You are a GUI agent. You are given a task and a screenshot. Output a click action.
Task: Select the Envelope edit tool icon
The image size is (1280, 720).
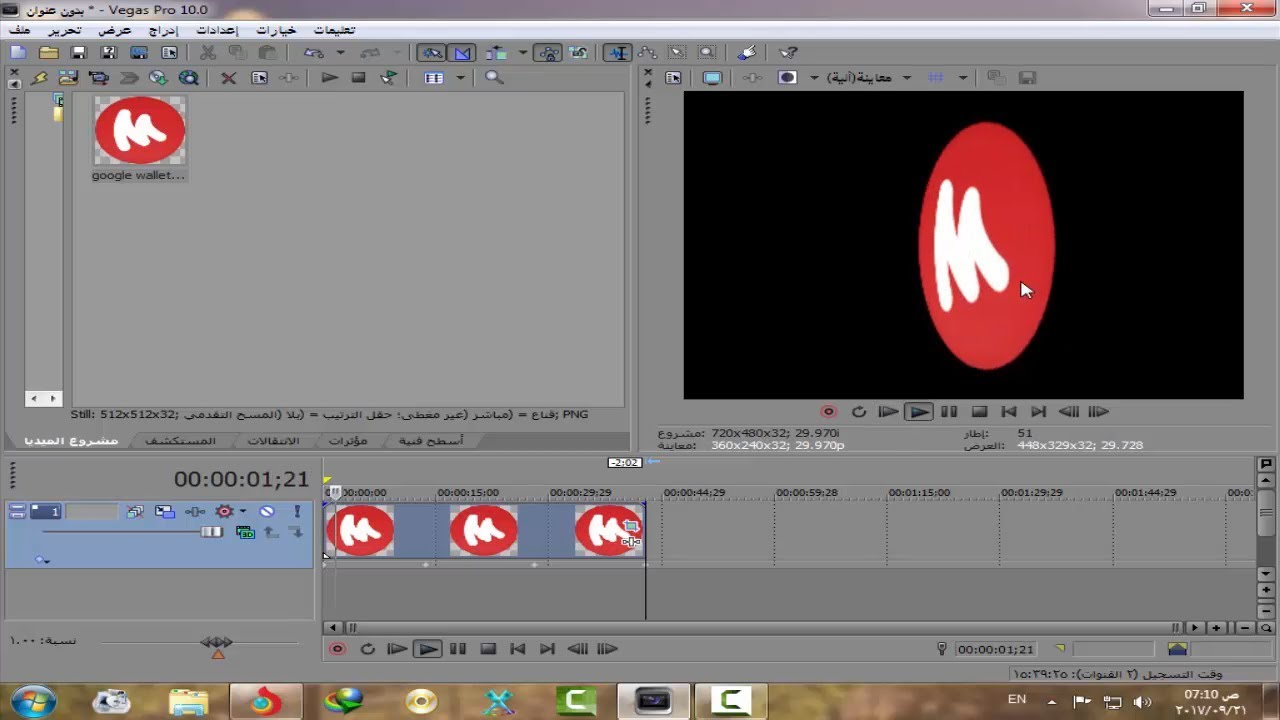coord(648,53)
